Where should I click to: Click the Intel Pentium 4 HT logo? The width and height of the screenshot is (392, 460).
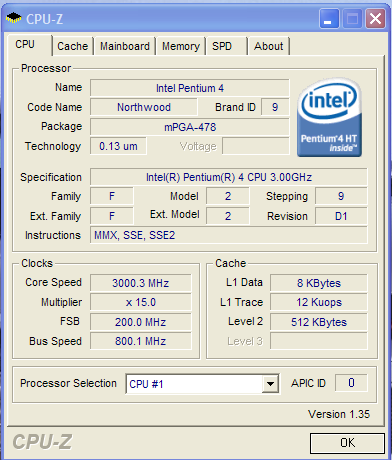329,118
